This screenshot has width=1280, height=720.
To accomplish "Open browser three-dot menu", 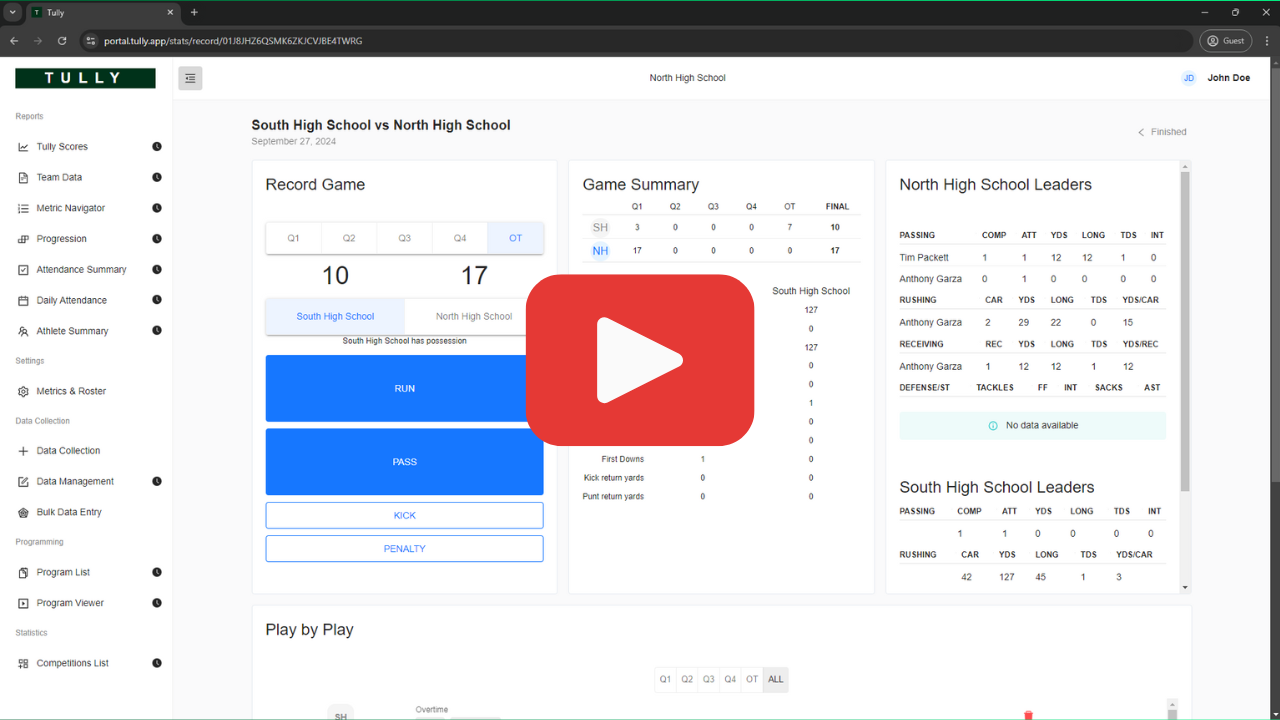I will coord(1266,41).
